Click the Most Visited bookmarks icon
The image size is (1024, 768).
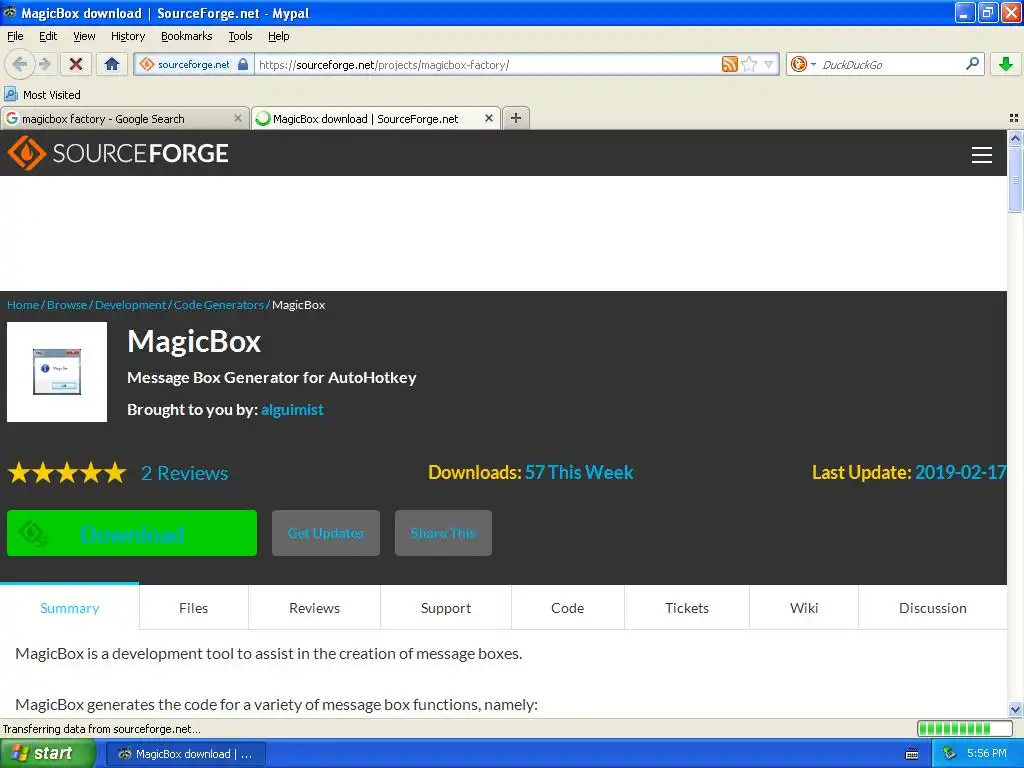coord(11,94)
